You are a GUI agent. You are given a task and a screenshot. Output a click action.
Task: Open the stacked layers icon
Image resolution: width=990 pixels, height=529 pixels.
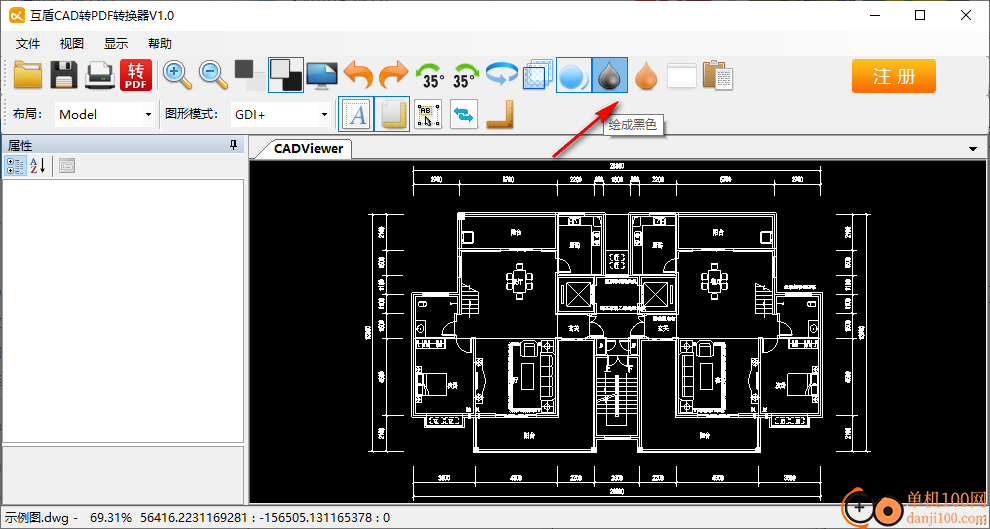click(x=538, y=75)
